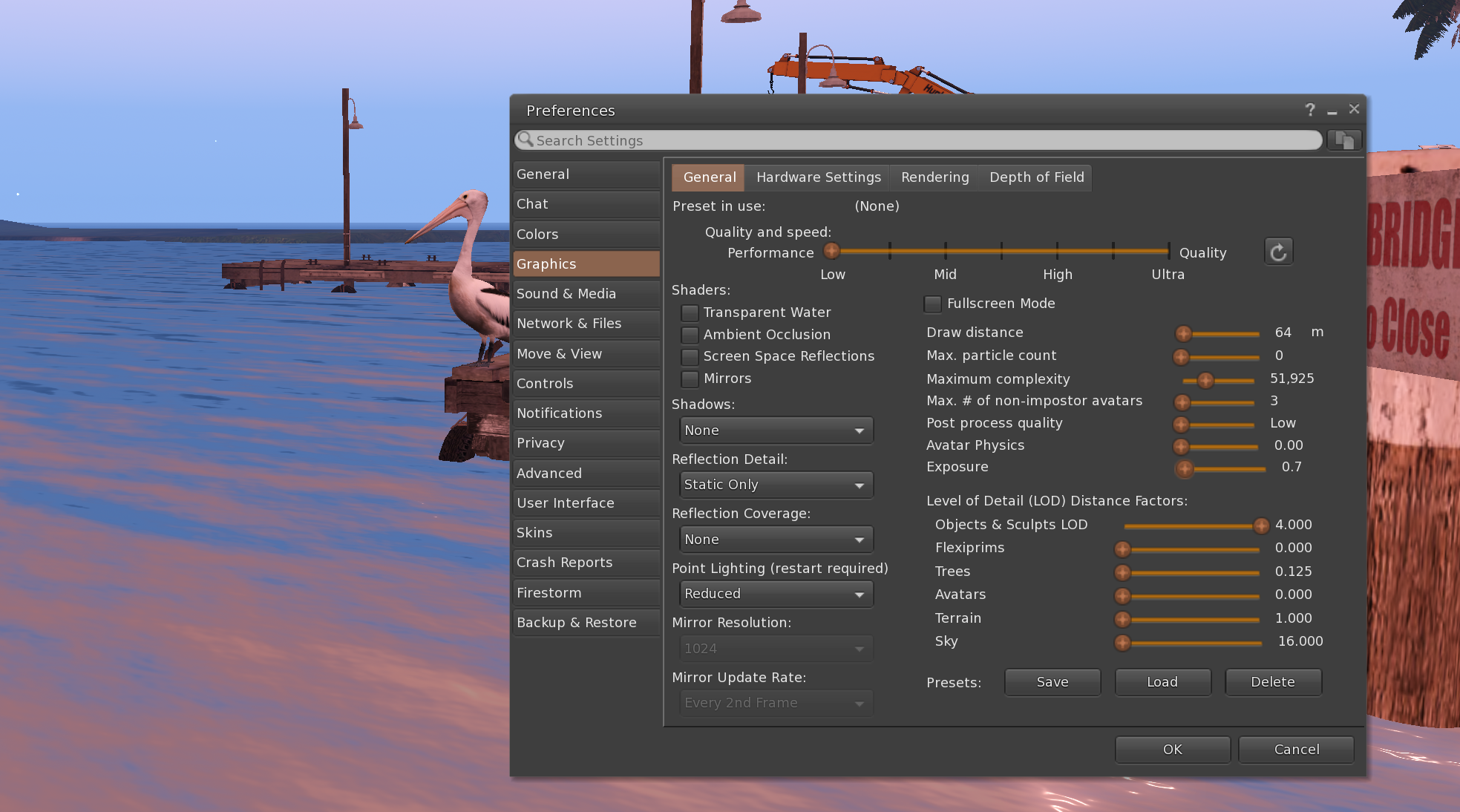This screenshot has width=1460, height=812.
Task: Toggle Fullscreen Mode checkbox
Action: (933, 304)
